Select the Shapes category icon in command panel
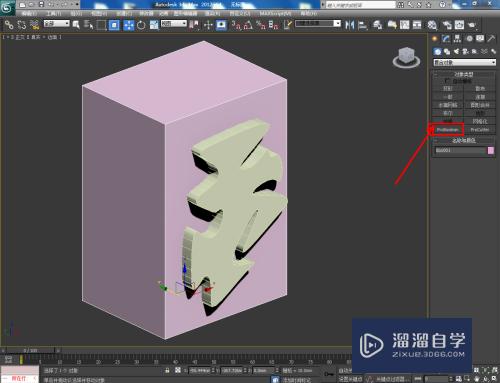The width and height of the screenshot is (500, 383). [x=447, y=51]
